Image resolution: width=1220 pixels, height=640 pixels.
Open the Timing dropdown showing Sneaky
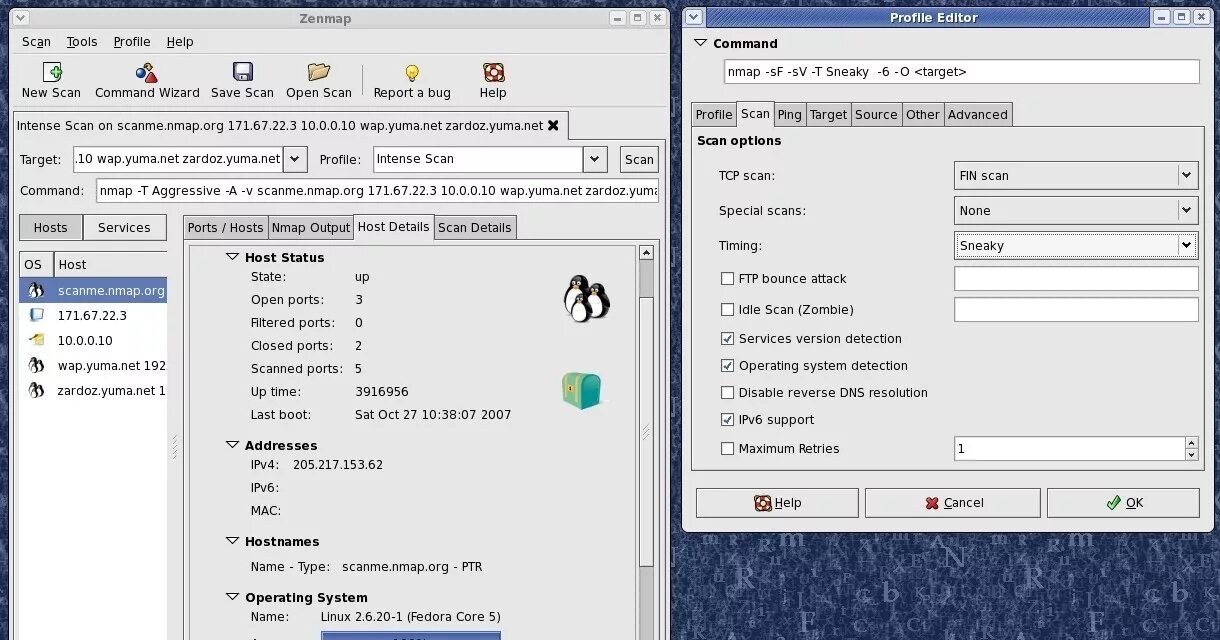(1076, 245)
